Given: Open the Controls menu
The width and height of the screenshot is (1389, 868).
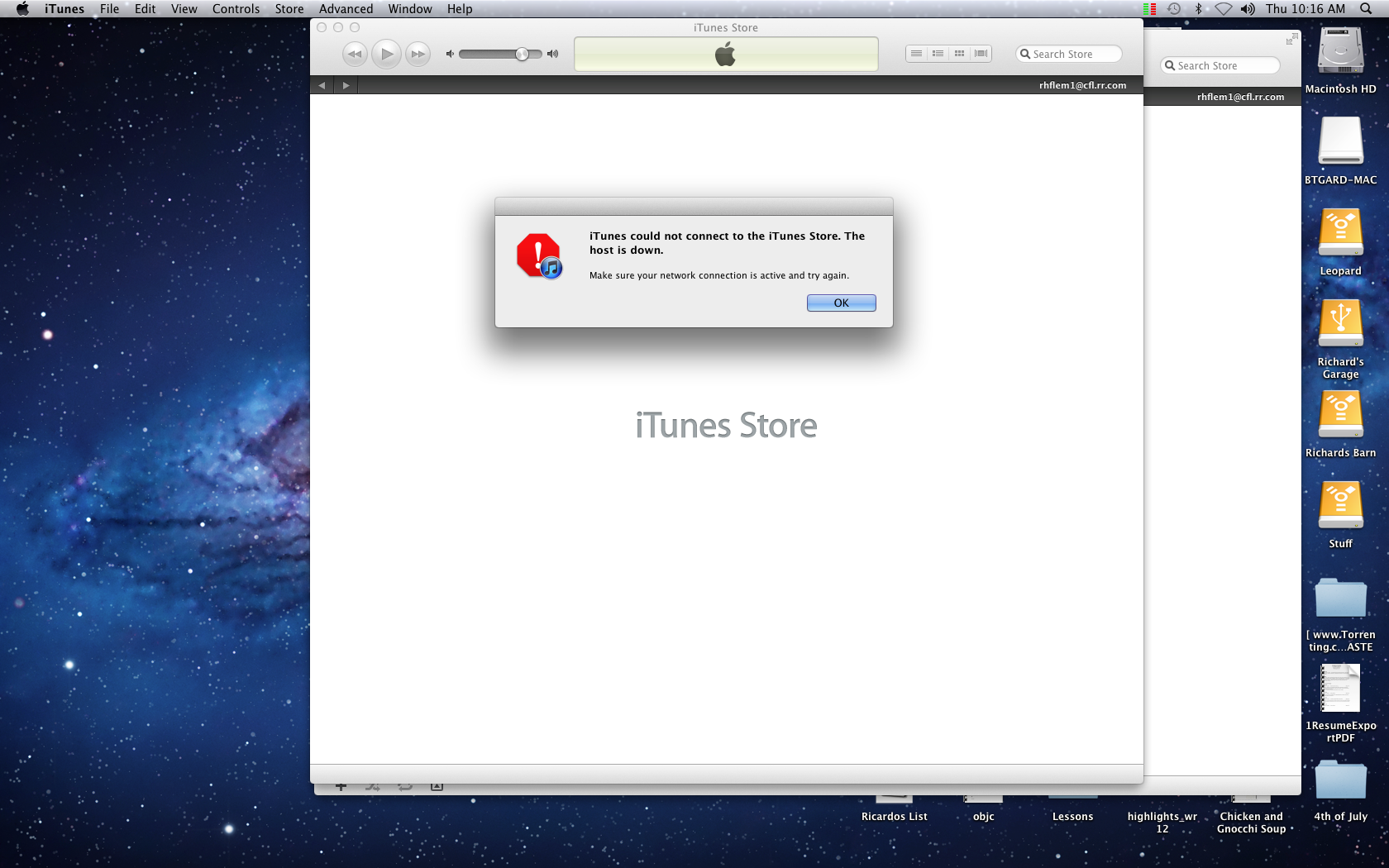Looking at the screenshot, I should [x=236, y=9].
